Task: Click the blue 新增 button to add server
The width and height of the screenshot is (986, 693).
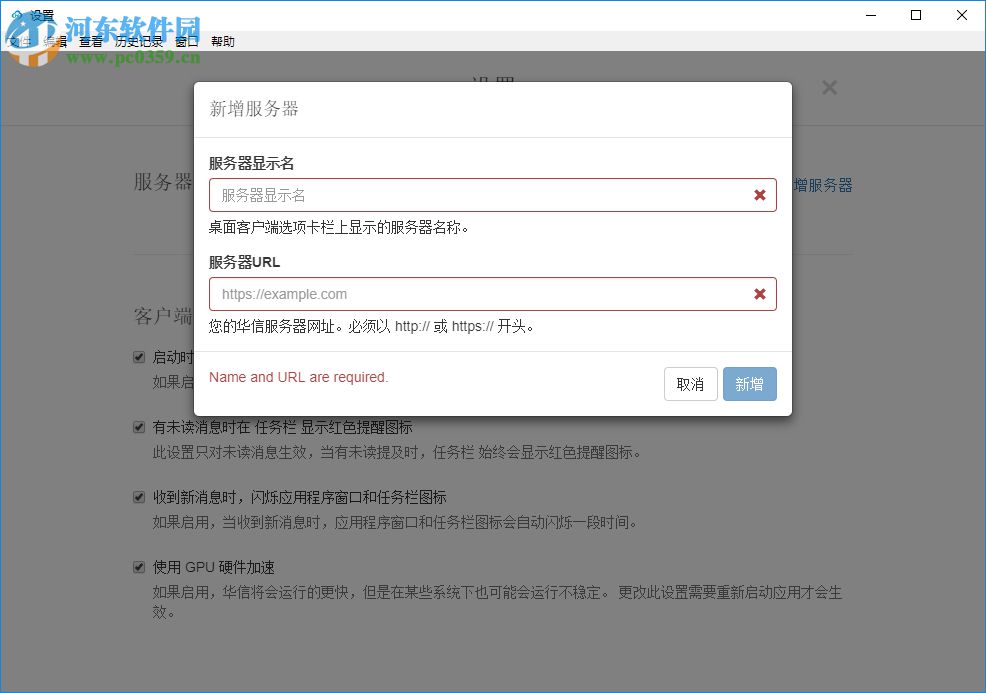Action: pos(750,384)
